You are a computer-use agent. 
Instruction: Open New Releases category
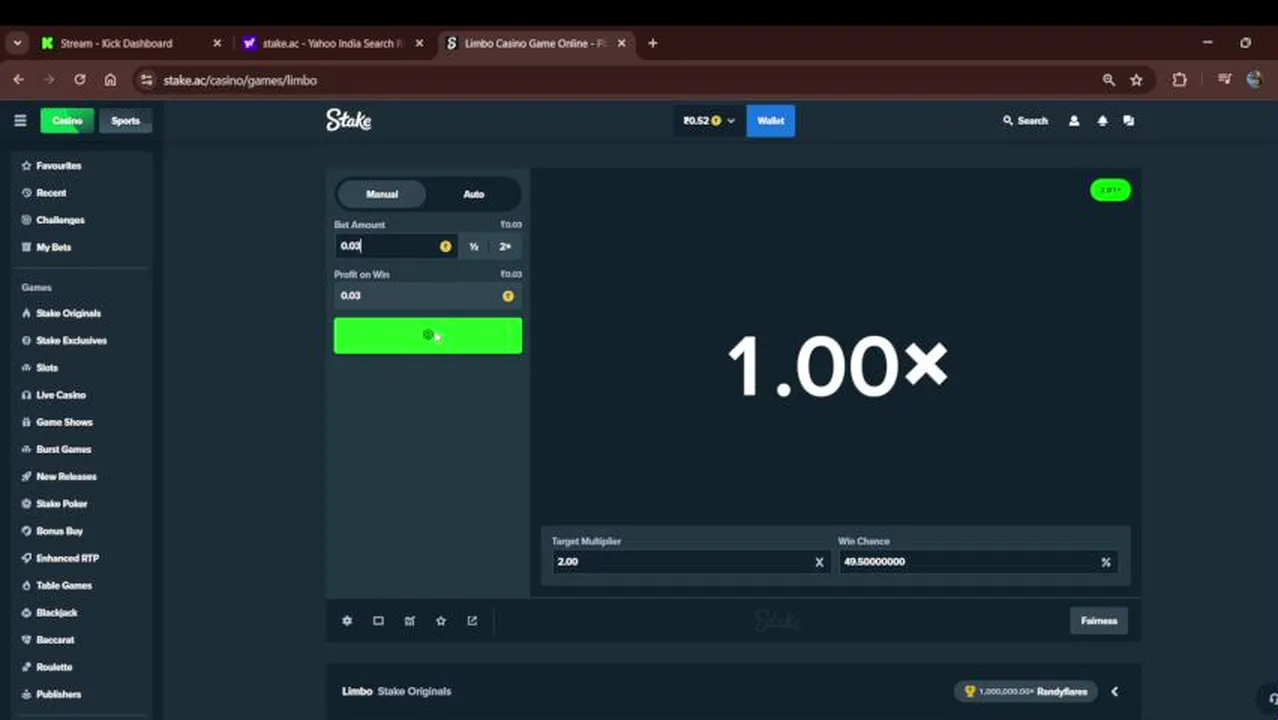(x=66, y=477)
